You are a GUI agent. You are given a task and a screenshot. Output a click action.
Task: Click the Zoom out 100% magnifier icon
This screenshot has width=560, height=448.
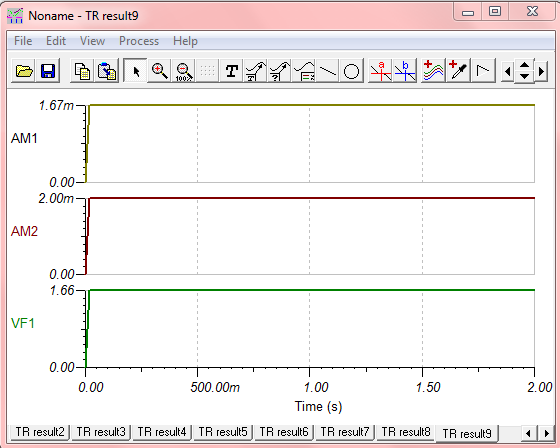pyautogui.click(x=184, y=71)
